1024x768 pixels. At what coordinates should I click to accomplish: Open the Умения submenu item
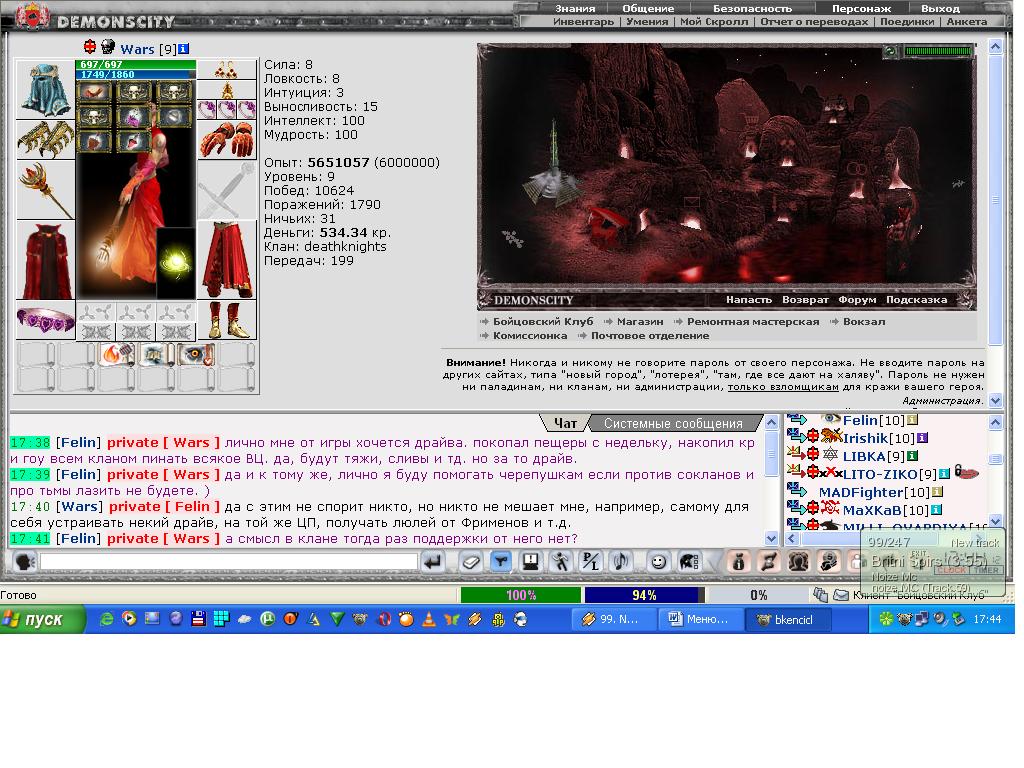tap(647, 22)
